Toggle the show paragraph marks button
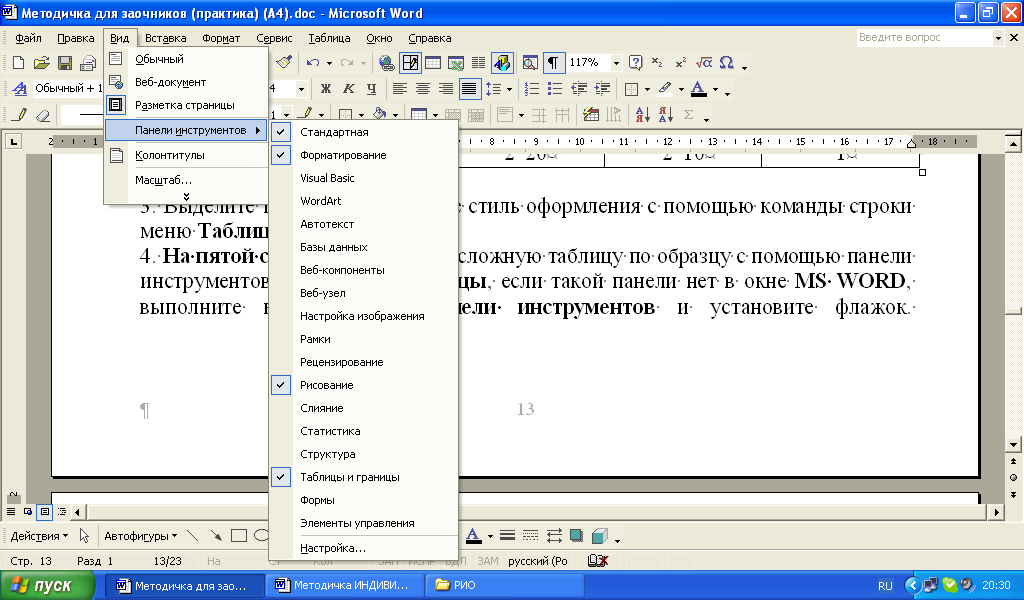1024x600 pixels. [553, 63]
